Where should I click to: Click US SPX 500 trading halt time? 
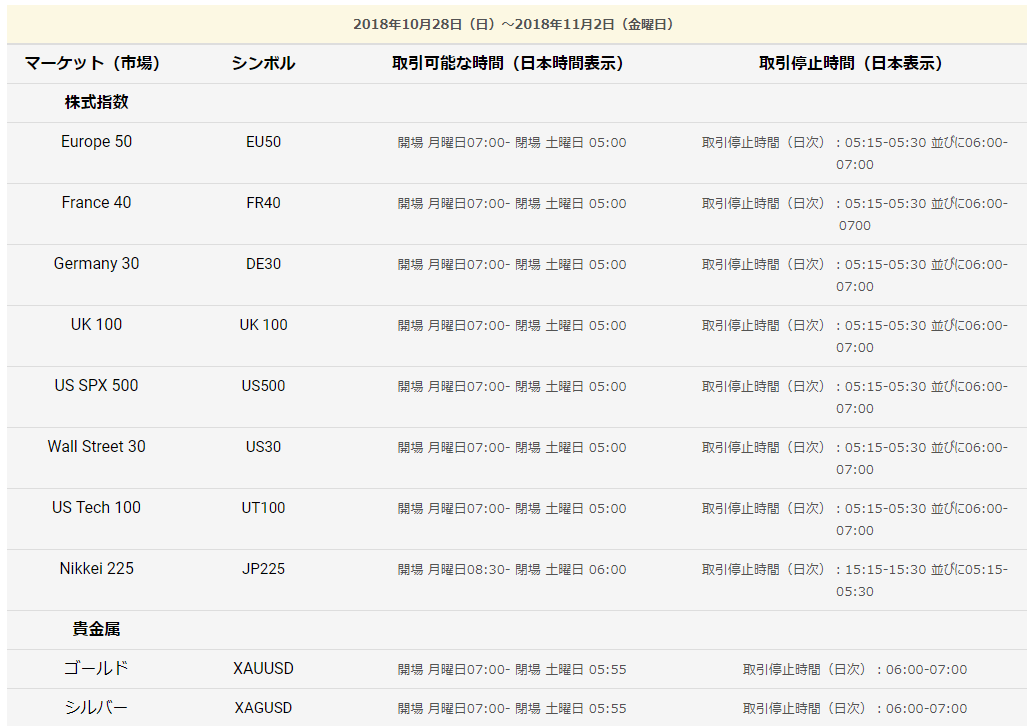[x=855, y=397]
